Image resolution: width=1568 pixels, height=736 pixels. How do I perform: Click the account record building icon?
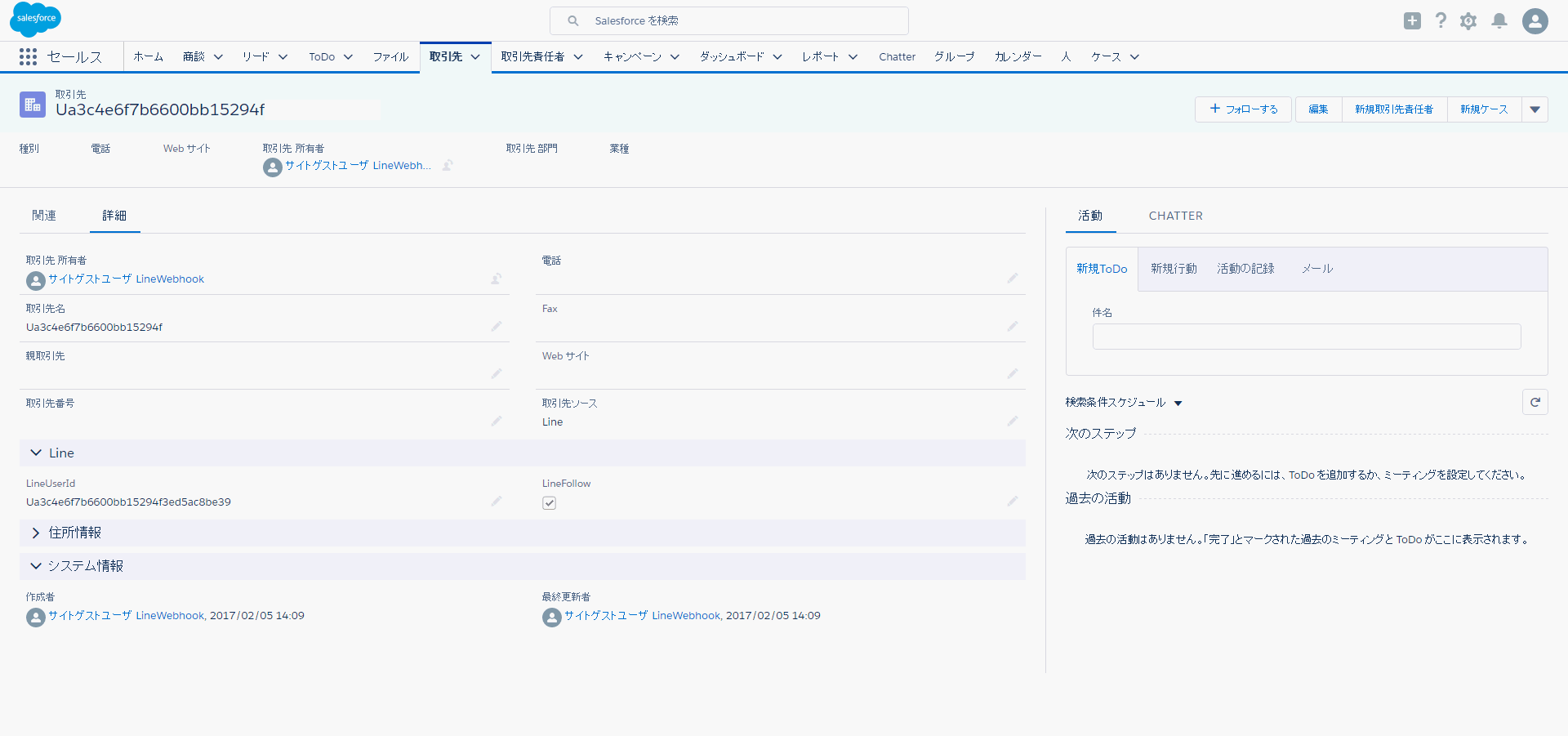pos(33,105)
